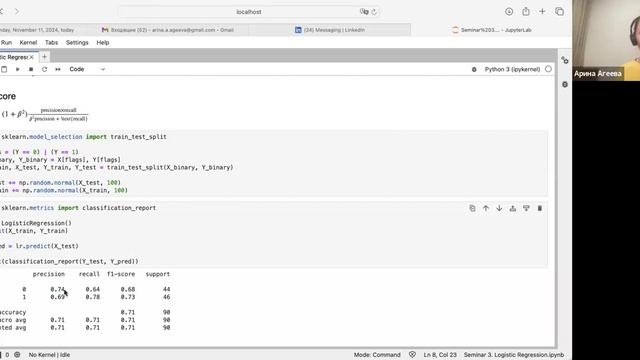The height and width of the screenshot is (360, 640).
Task: Switch to the November 11, 2024 browser tab
Action: [41, 30]
